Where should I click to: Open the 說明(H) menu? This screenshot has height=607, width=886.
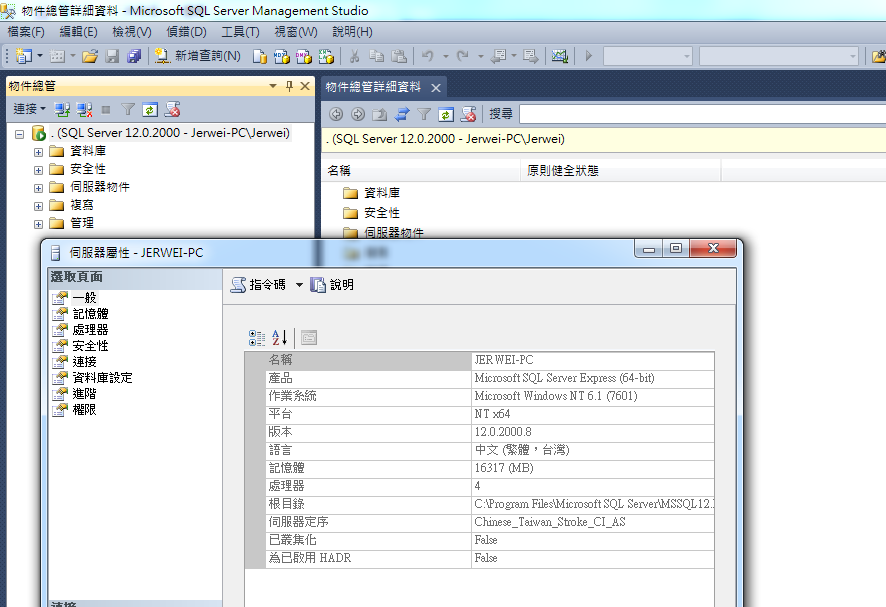353,32
